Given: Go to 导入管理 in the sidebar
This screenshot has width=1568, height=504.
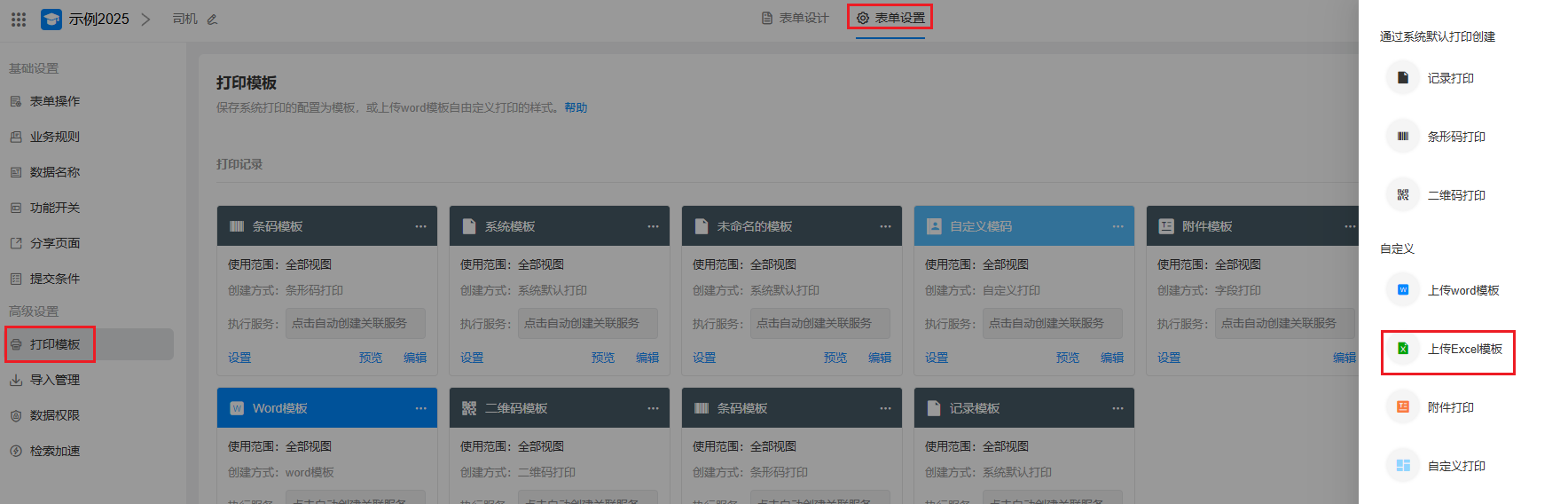Looking at the screenshot, I should [x=54, y=380].
